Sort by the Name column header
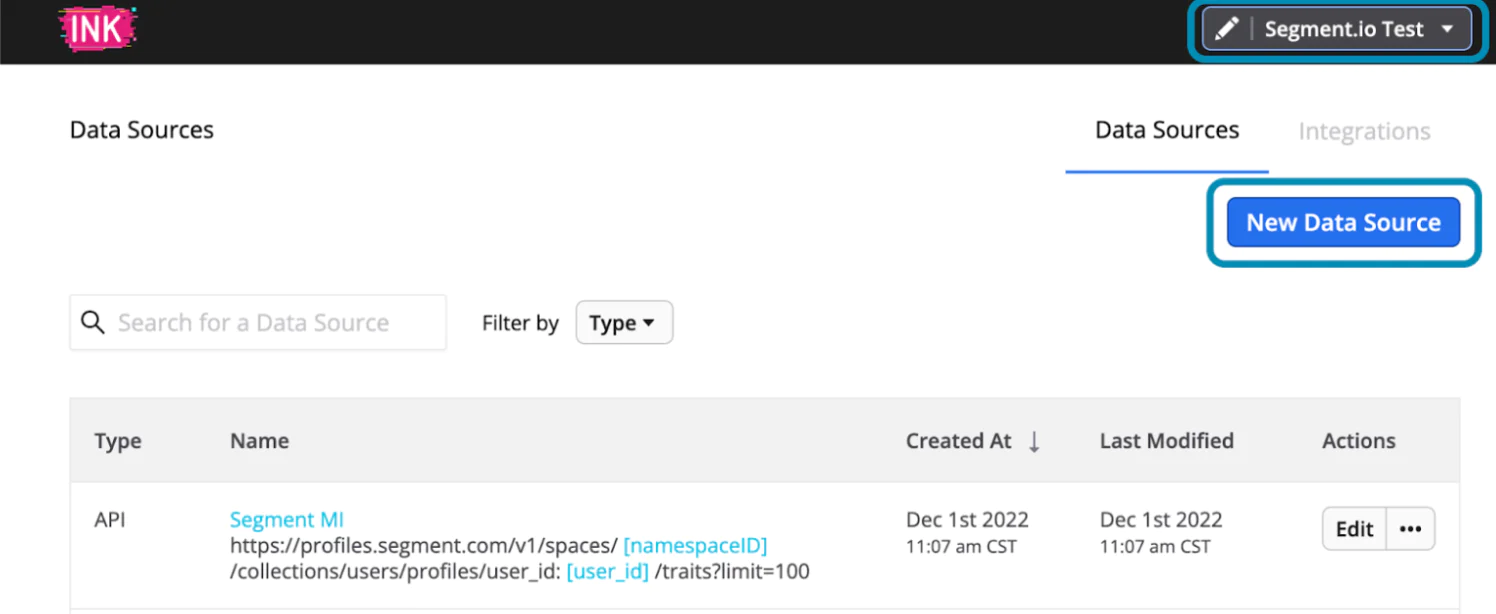The width and height of the screenshot is (1496, 614). pos(259,441)
